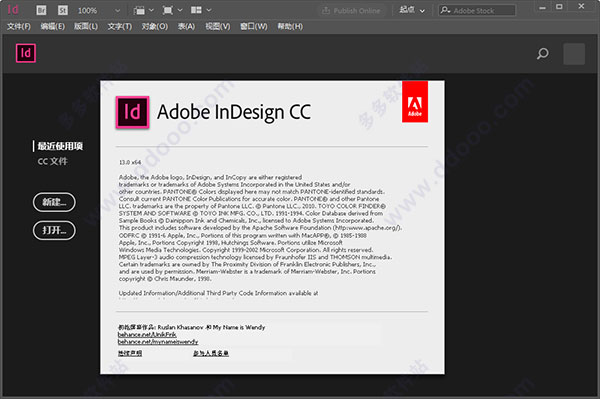Expand the screen mode dropdown arrow
The image size is (600, 399).
(x=180, y=10)
